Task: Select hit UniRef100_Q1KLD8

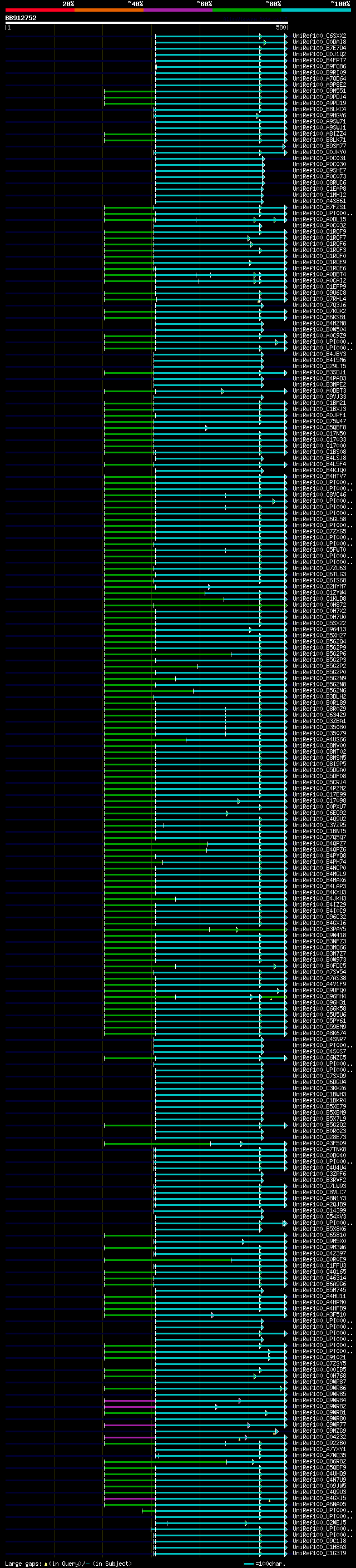Action: pos(319,598)
